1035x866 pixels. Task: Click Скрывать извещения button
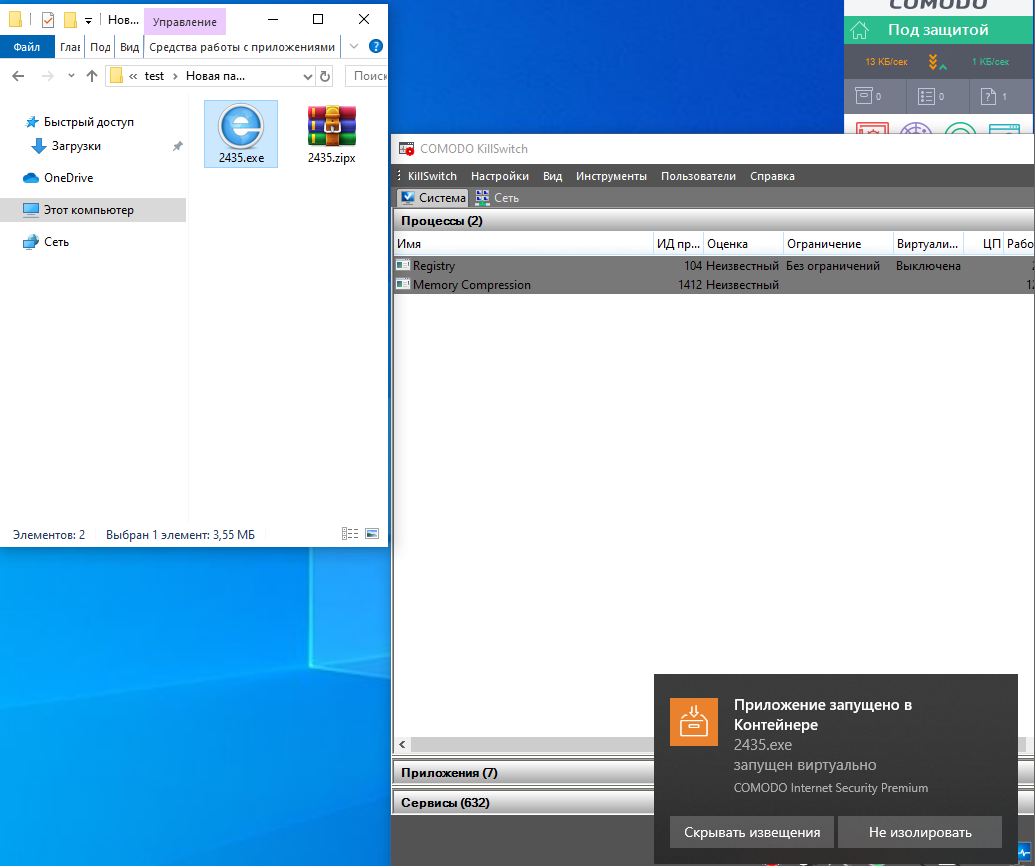(752, 832)
